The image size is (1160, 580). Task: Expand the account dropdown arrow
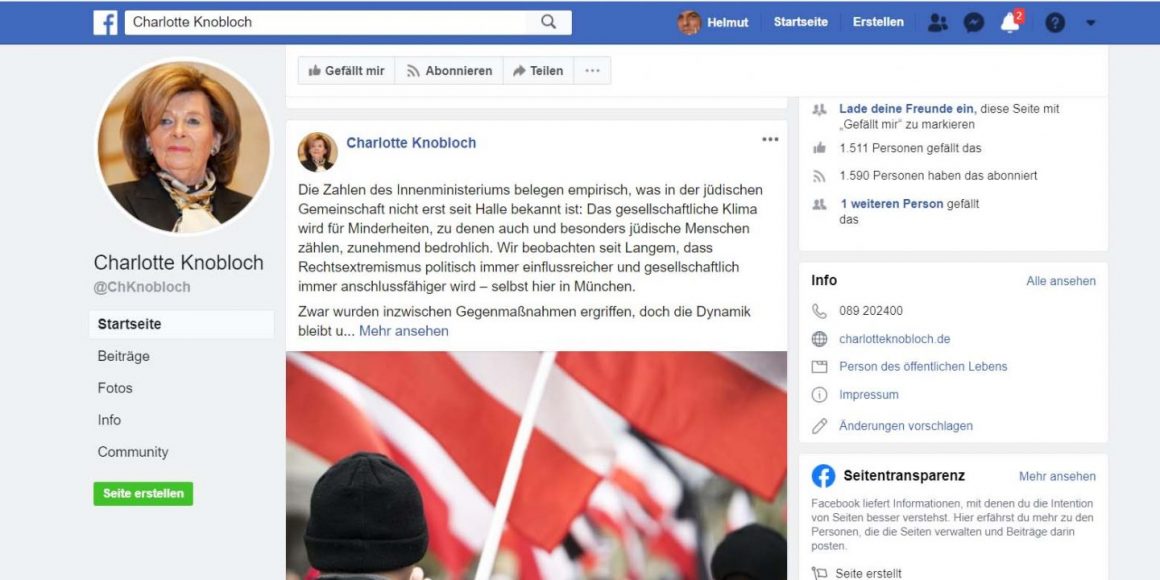click(x=1090, y=23)
